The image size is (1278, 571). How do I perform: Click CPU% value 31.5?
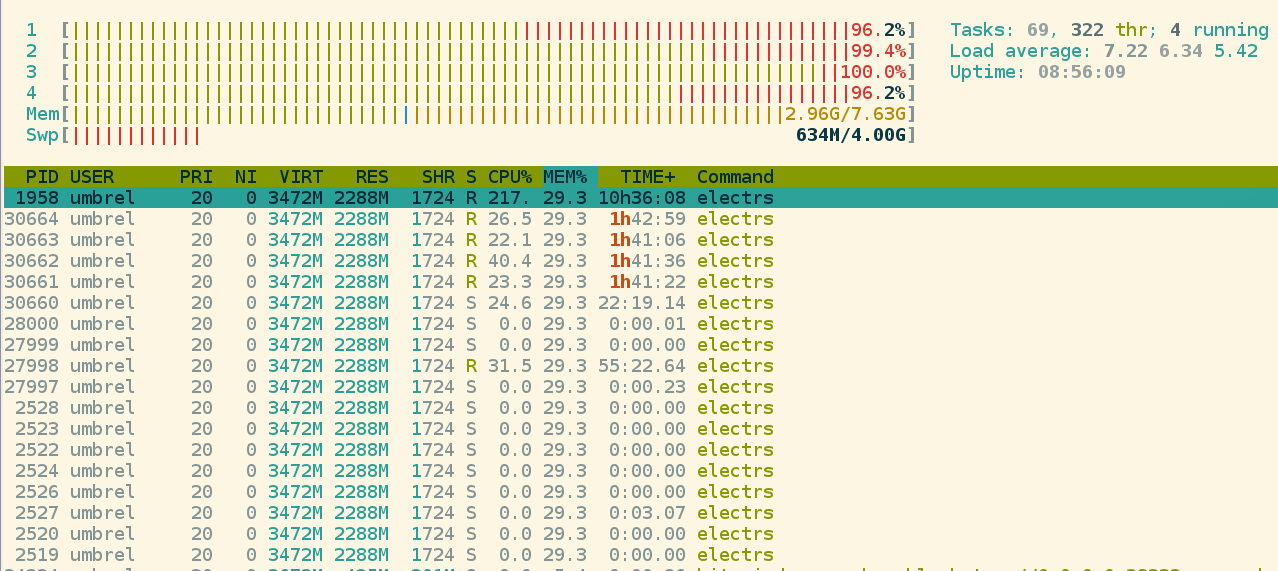click(510, 366)
